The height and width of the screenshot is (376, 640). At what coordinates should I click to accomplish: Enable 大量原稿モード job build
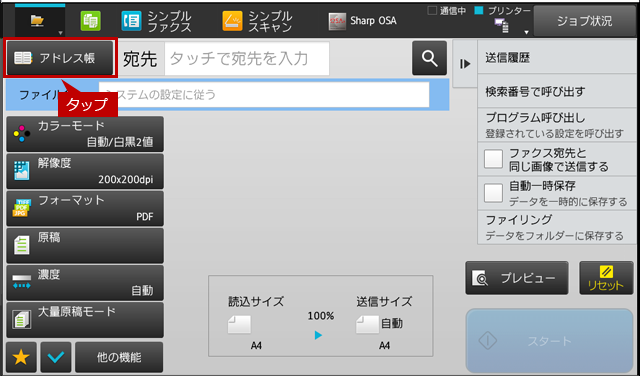(85, 320)
